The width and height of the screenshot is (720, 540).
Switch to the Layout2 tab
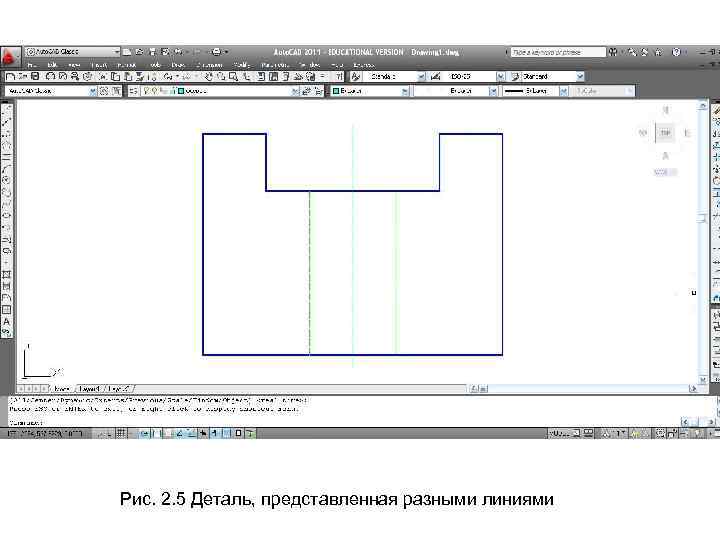click(x=119, y=389)
